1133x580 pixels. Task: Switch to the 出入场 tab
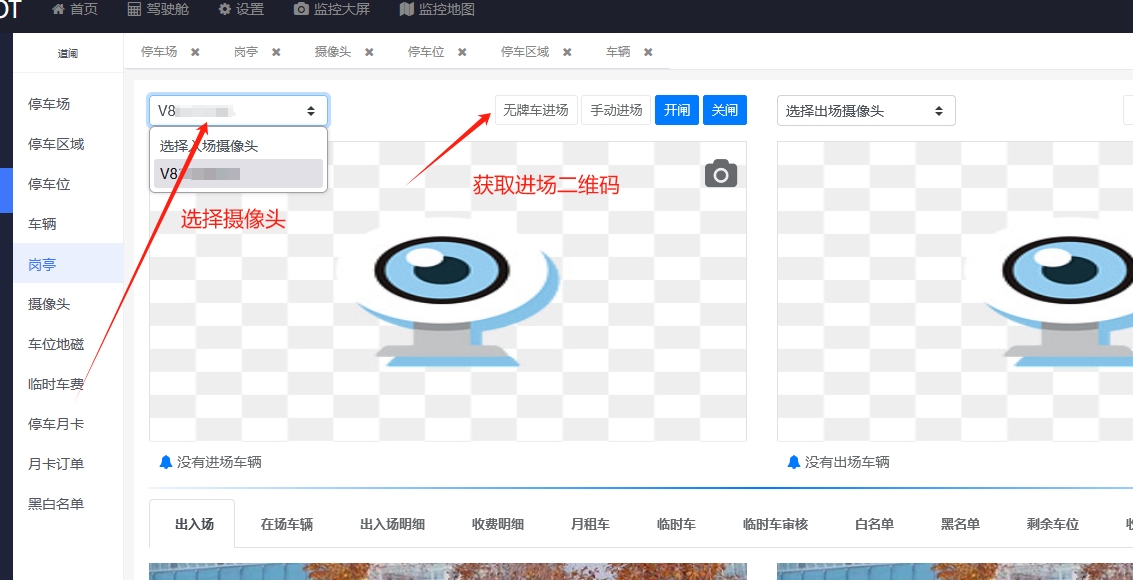pos(194,524)
